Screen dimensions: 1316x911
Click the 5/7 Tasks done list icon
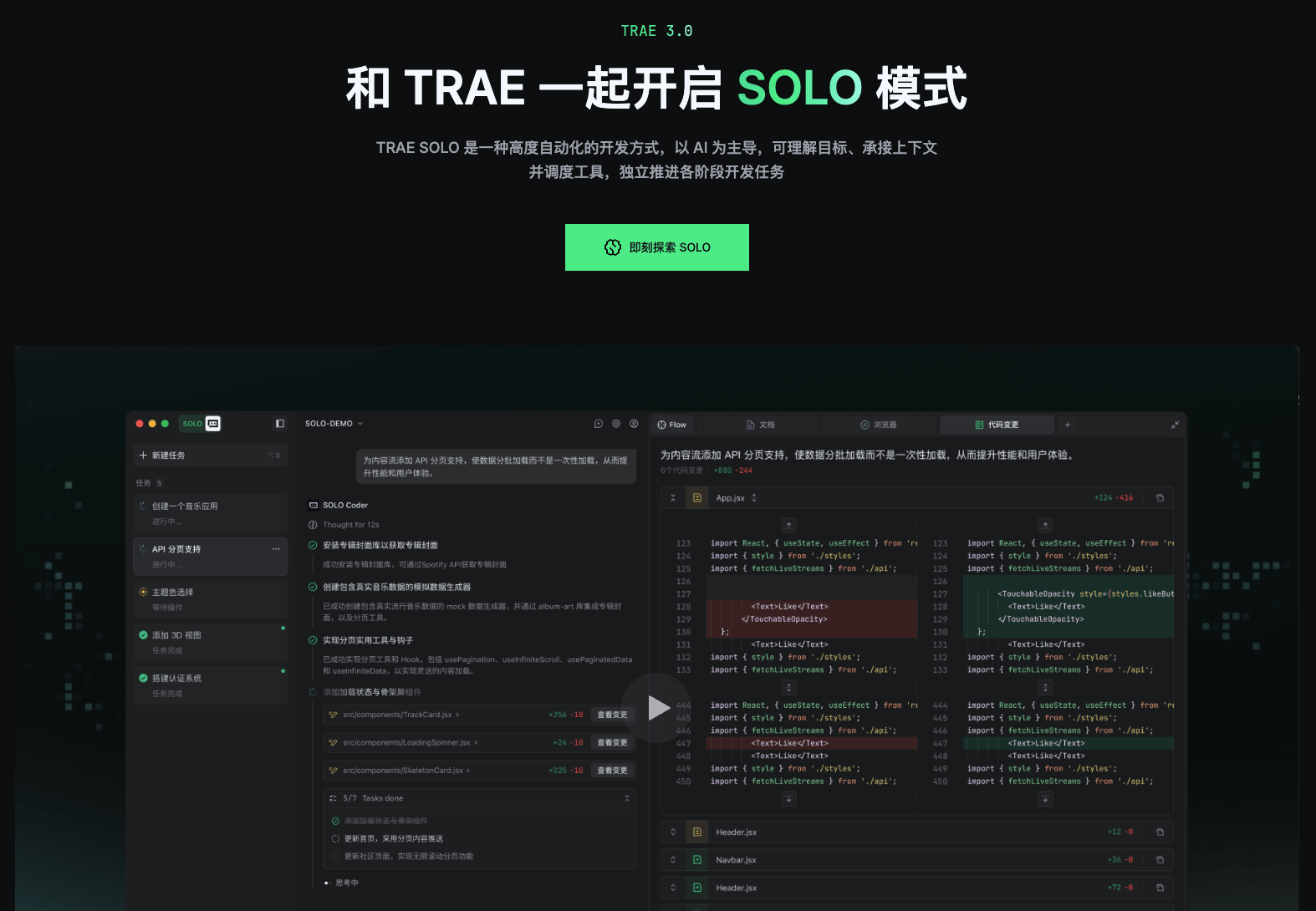tap(333, 798)
